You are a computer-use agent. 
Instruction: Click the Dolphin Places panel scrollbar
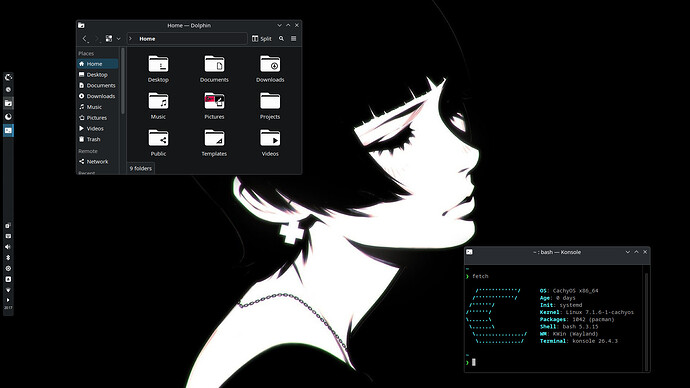123,81
